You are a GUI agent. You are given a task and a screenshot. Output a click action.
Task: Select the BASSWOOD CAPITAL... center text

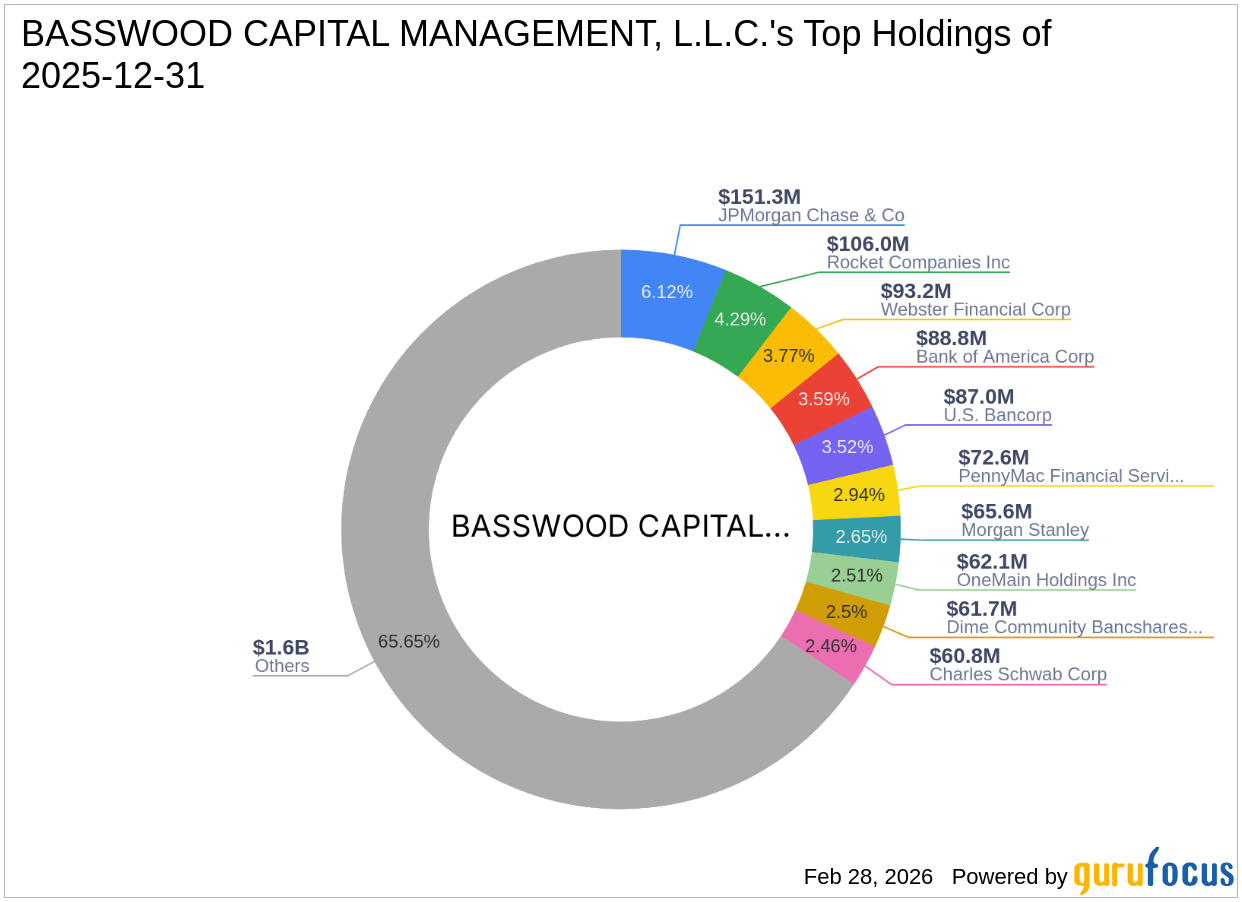621,526
